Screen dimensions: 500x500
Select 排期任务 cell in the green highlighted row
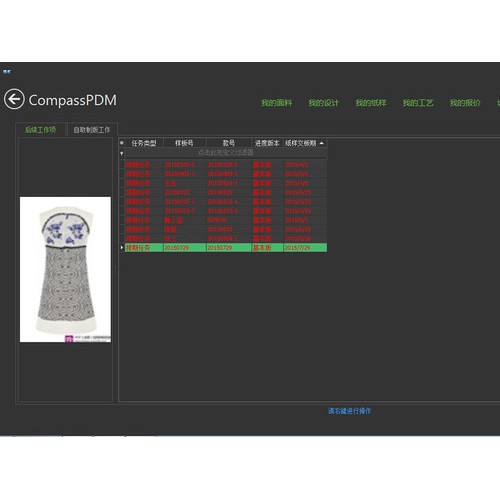tap(144, 248)
